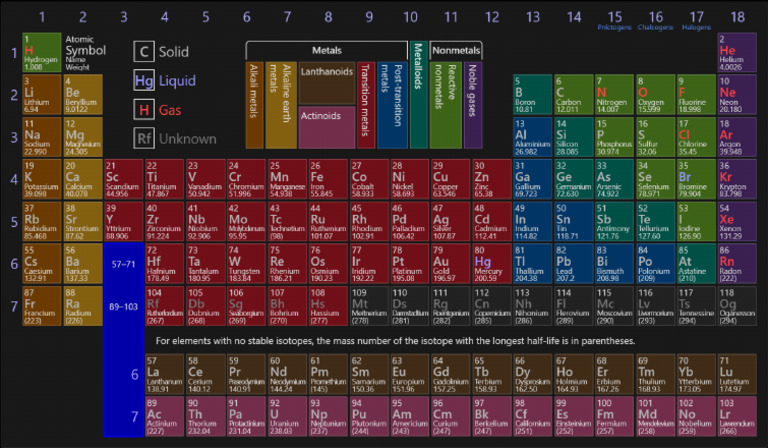
Task: Click the Rutherfordium (Rf) tile
Action: click(165, 306)
